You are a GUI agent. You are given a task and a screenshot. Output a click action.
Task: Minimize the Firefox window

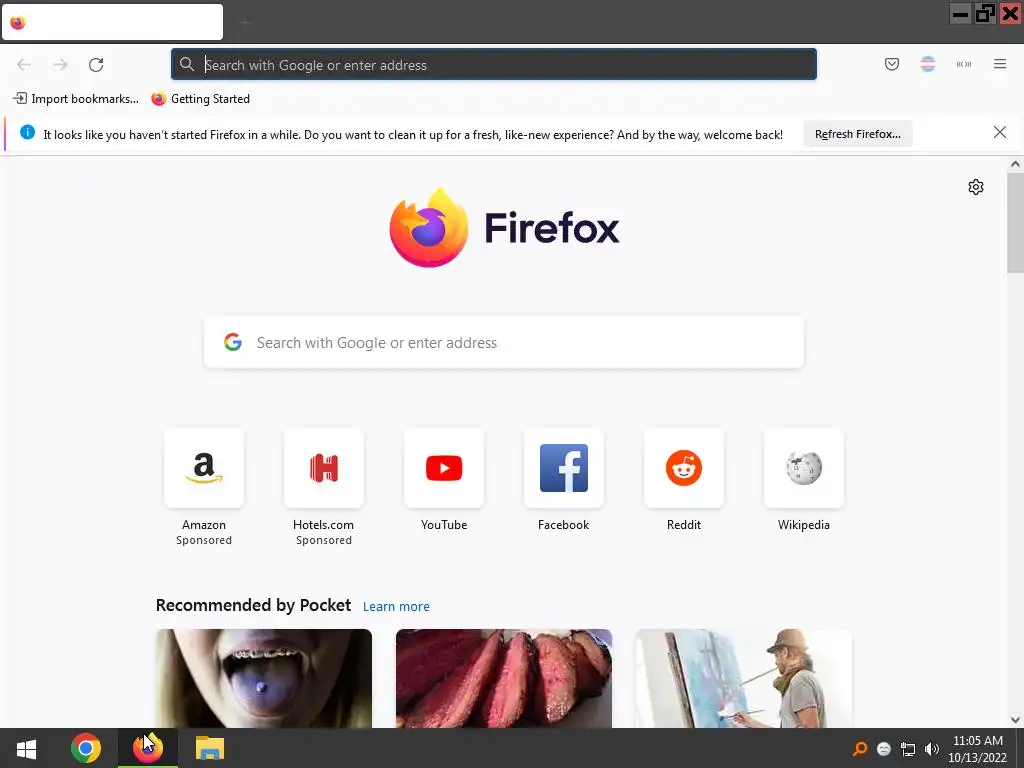point(960,13)
